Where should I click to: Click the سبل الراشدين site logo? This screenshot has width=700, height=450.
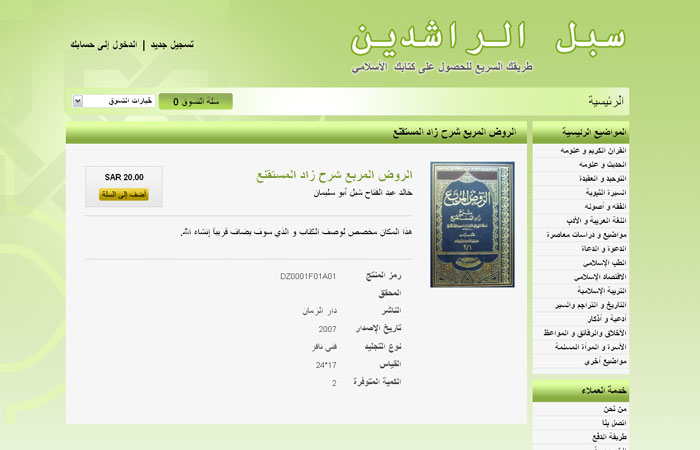[x=488, y=38]
